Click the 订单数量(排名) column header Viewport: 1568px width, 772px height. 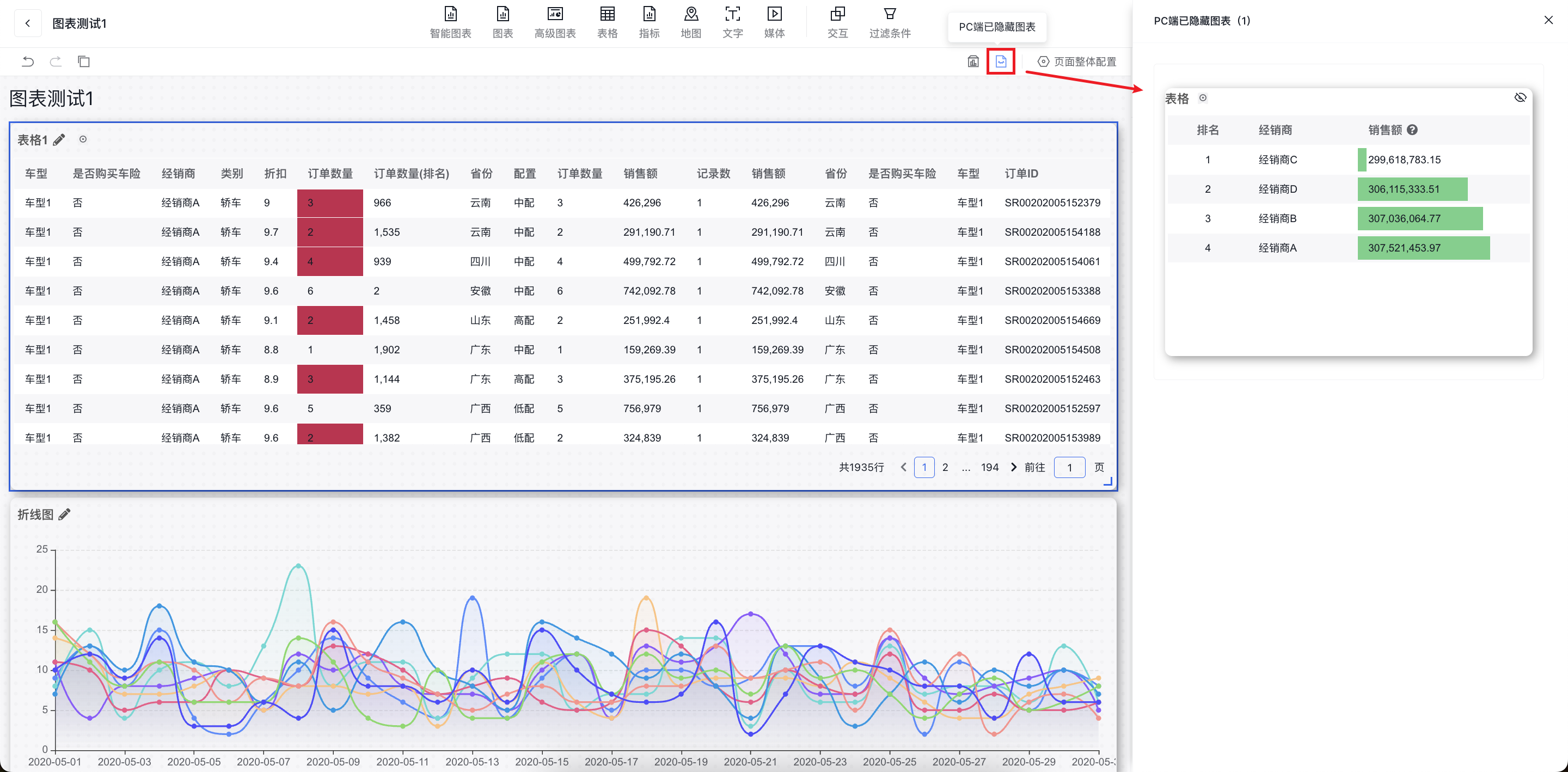click(x=412, y=174)
